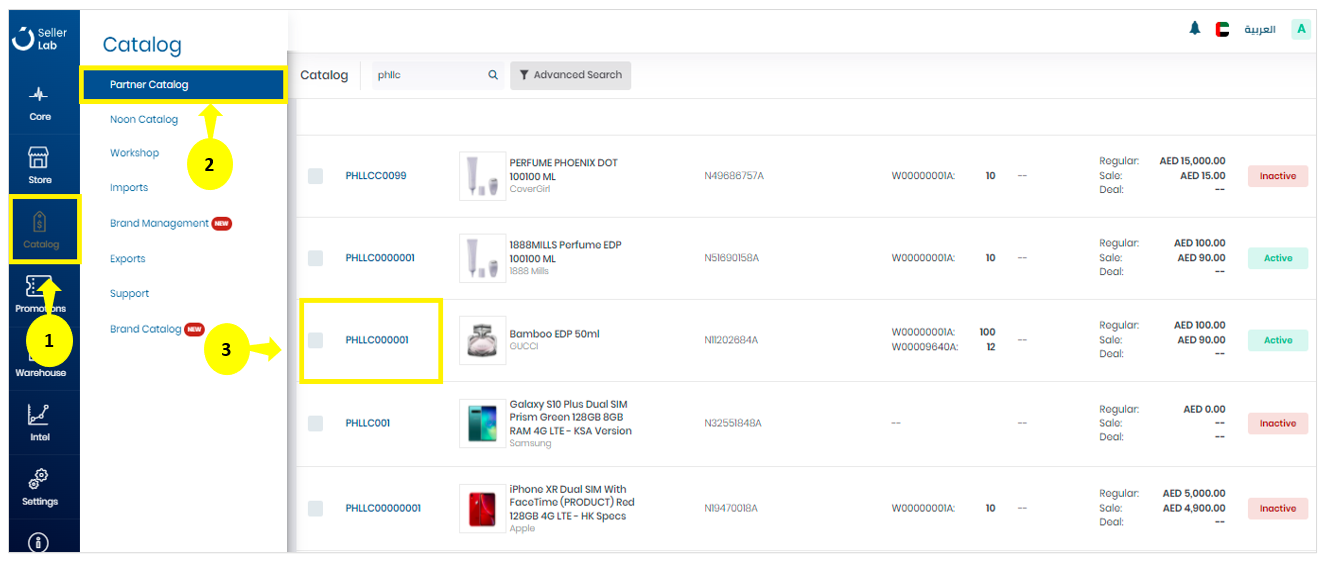The height and width of the screenshot is (573, 1328).
Task: Click noon code N19470018A
Action: pos(731,508)
